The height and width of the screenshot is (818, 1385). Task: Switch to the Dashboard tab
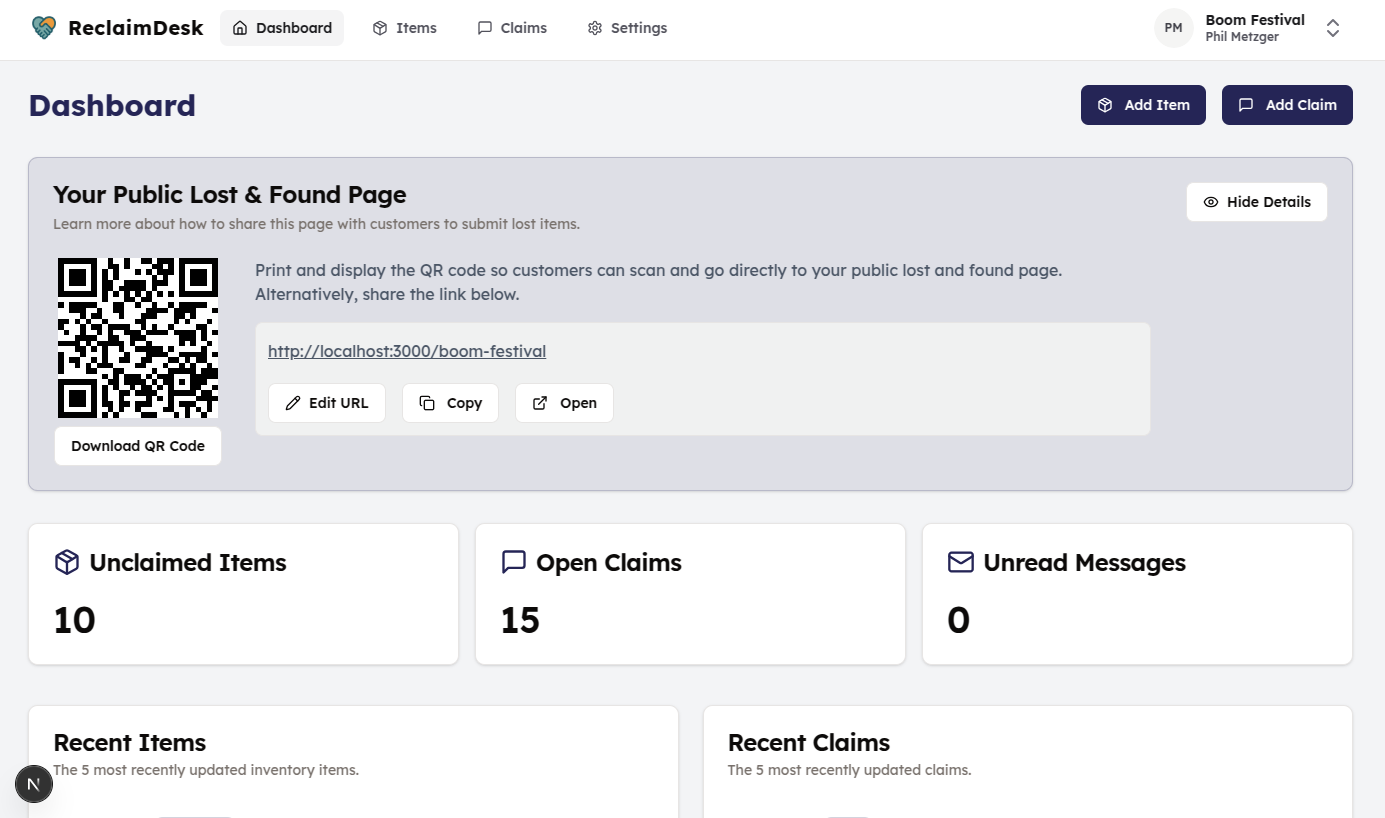(282, 27)
